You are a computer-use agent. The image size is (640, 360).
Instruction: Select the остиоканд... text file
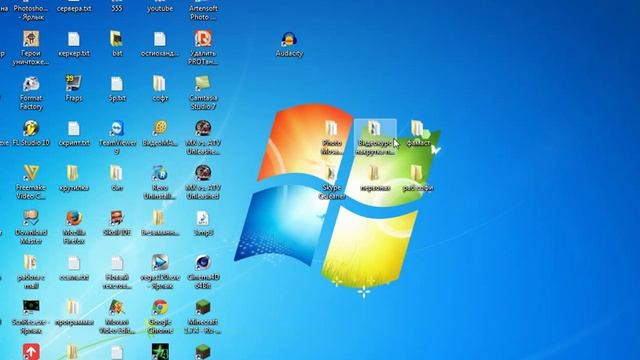click(160, 39)
